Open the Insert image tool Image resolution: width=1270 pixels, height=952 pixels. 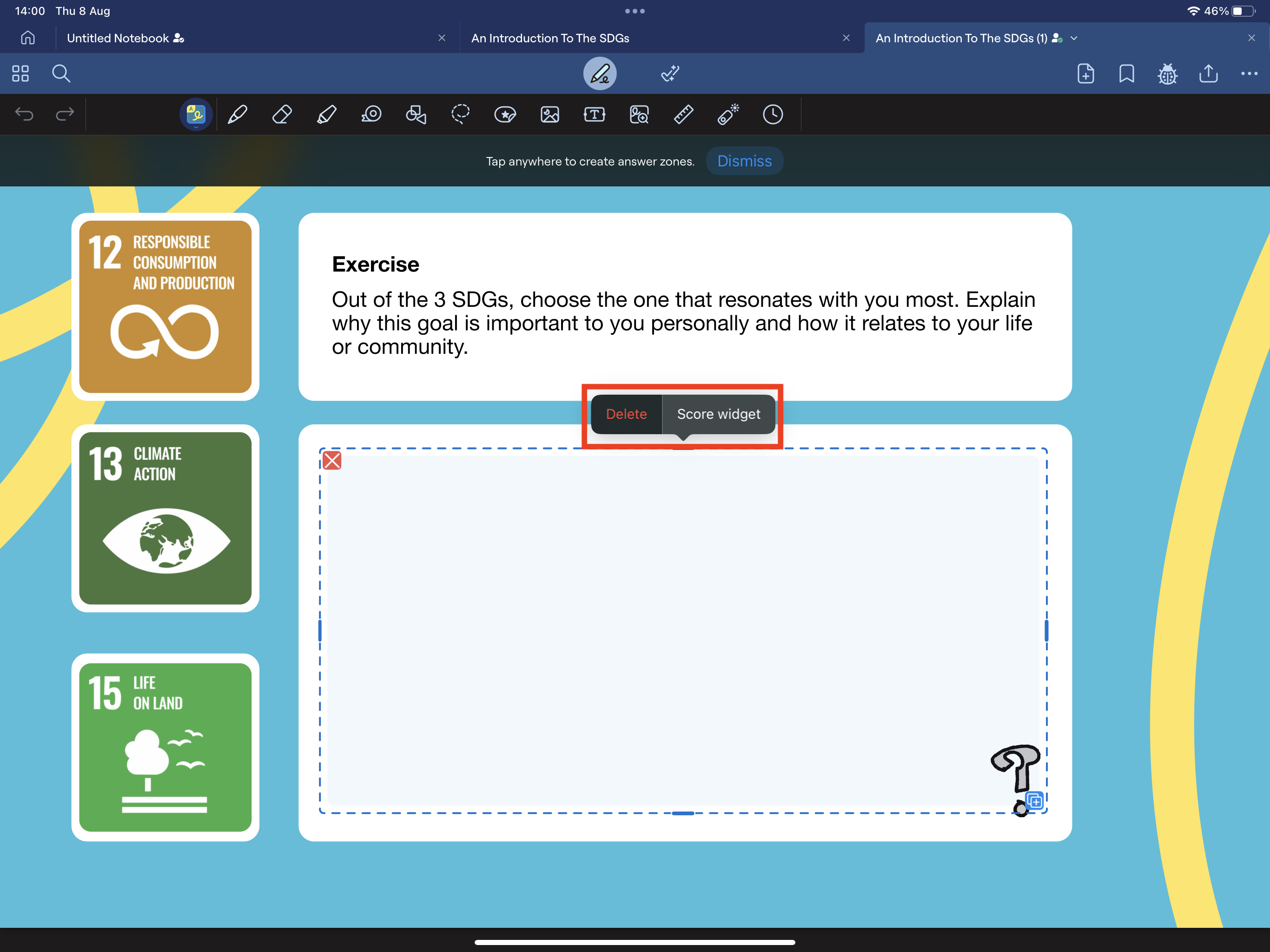coord(549,114)
